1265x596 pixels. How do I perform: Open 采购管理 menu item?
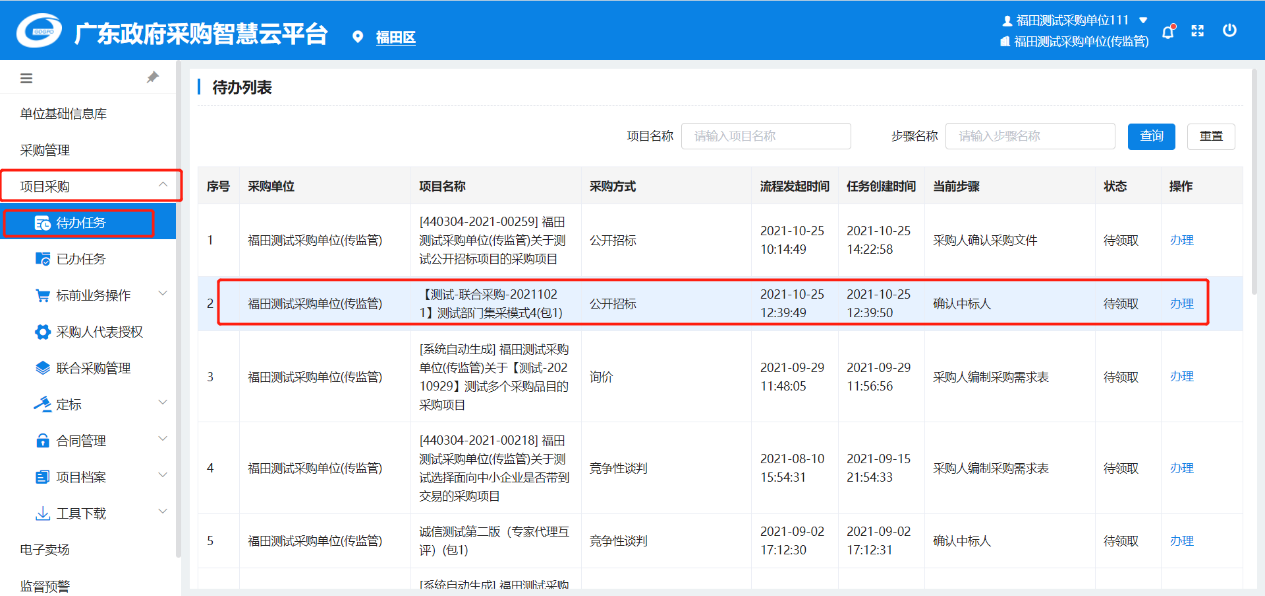pyautogui.click(x=45, y=150)
